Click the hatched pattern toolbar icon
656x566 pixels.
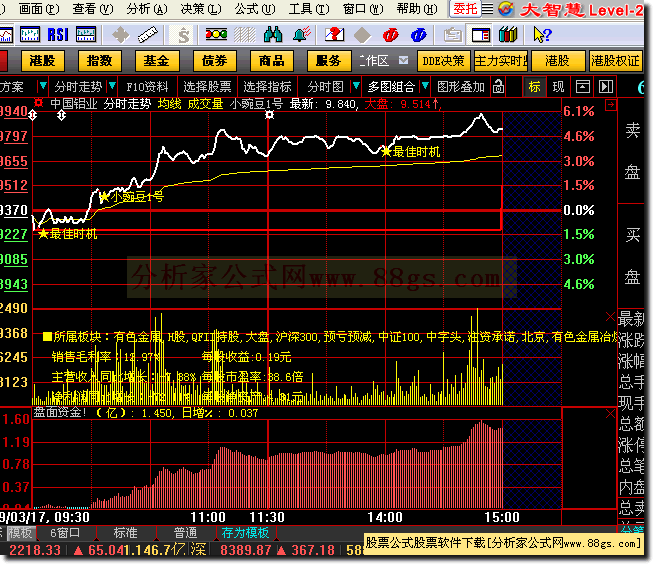coord(245,35)
